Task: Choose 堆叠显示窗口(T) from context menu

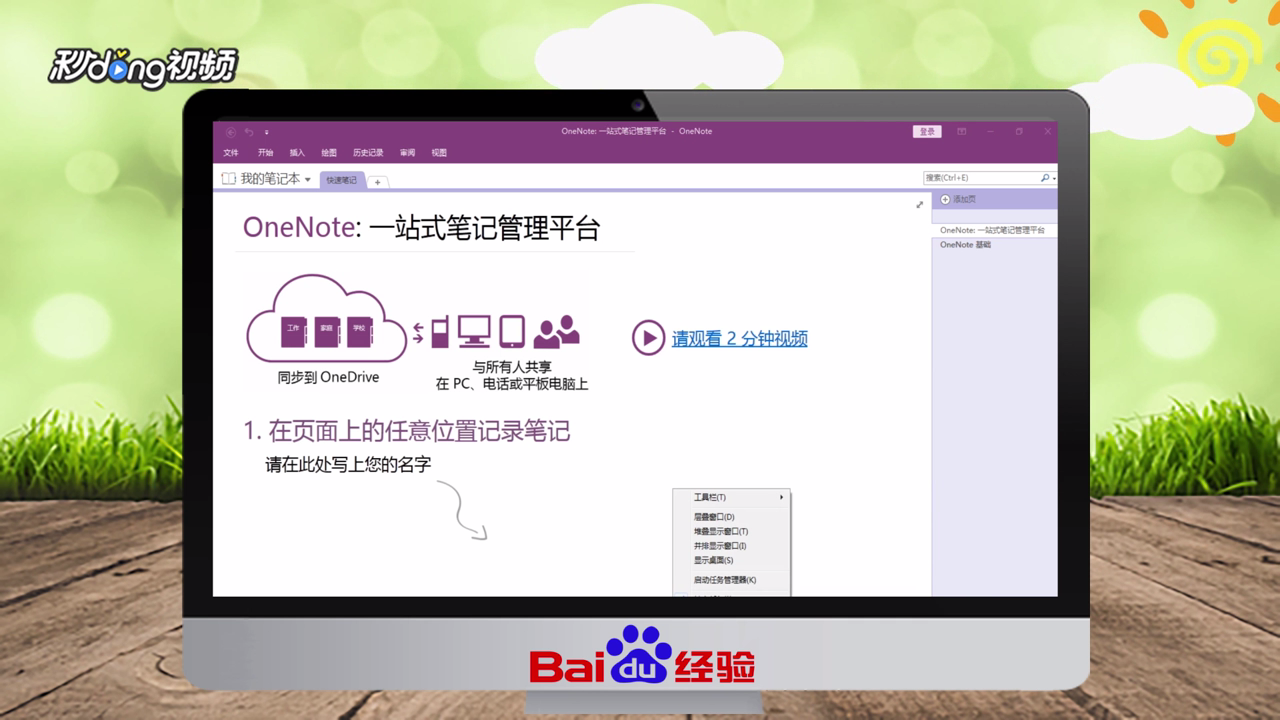Action: point(731,532)
